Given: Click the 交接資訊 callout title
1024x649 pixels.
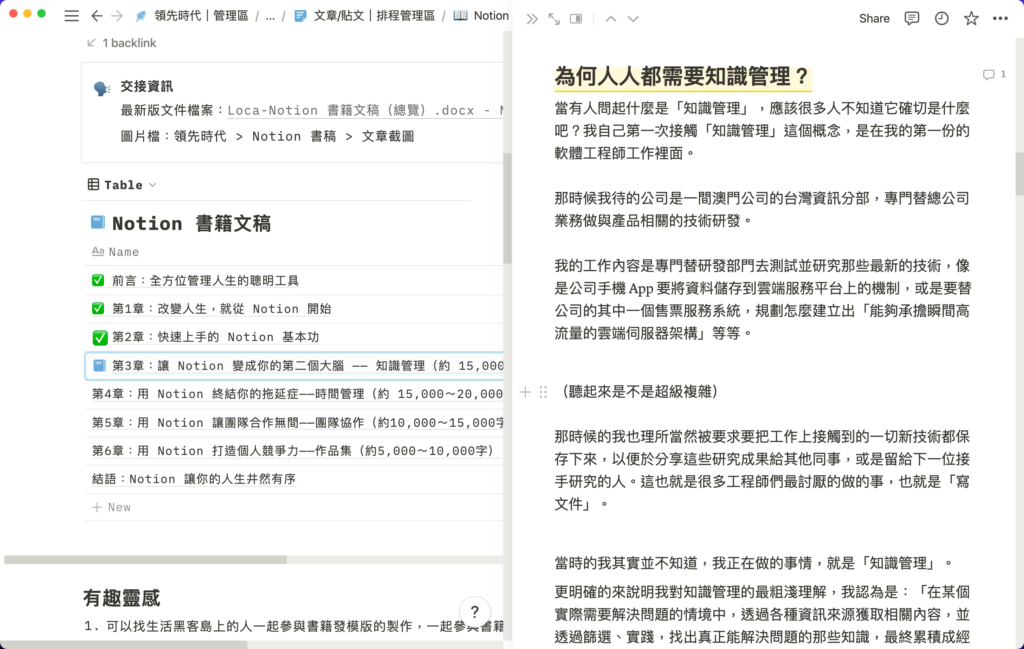Looking at the screenshot, I should coord(147,86).
